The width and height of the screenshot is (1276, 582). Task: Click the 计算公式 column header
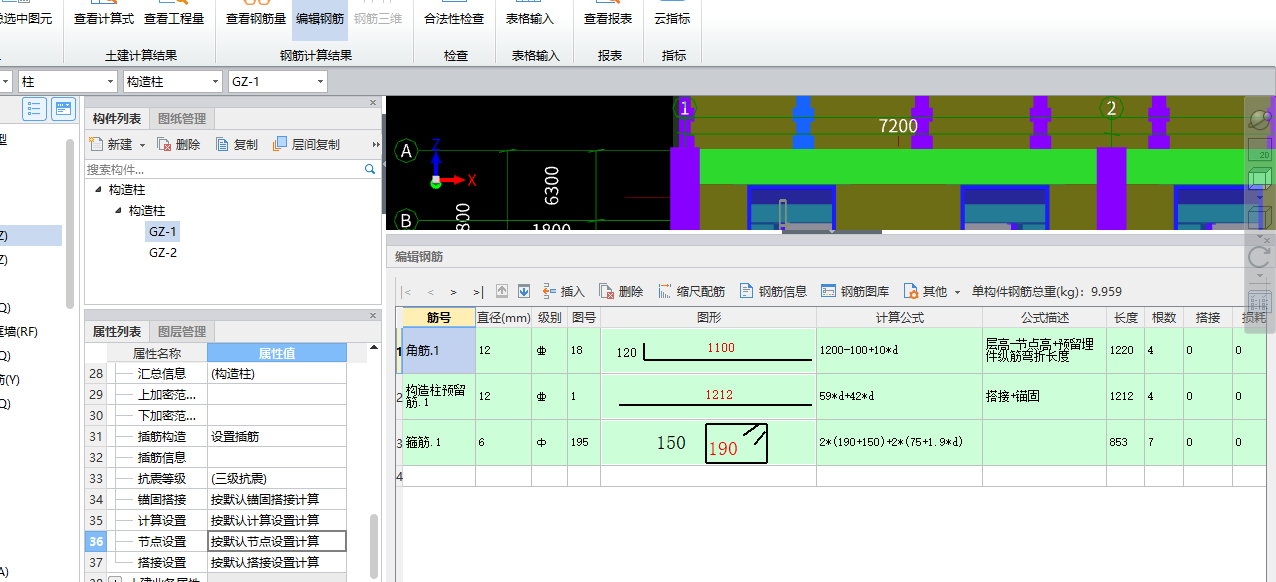coord(899,318)
